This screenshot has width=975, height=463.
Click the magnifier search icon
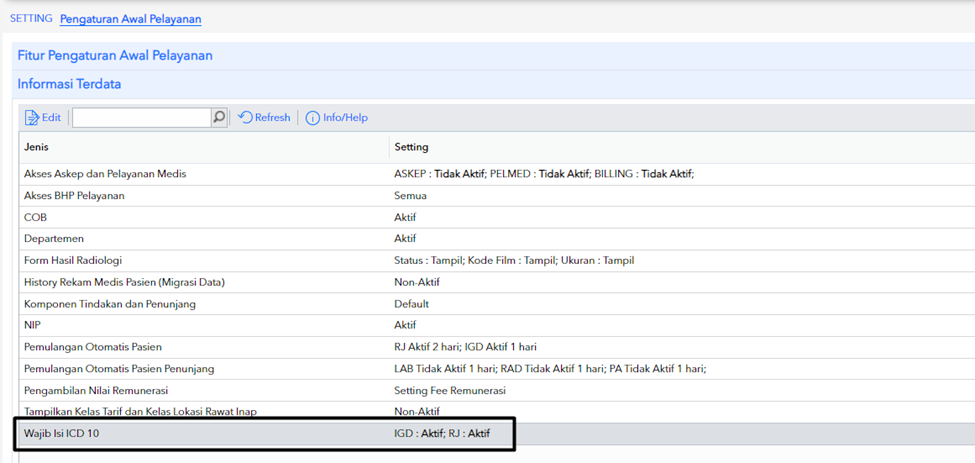pyautogui.click(x=219, y=118)
